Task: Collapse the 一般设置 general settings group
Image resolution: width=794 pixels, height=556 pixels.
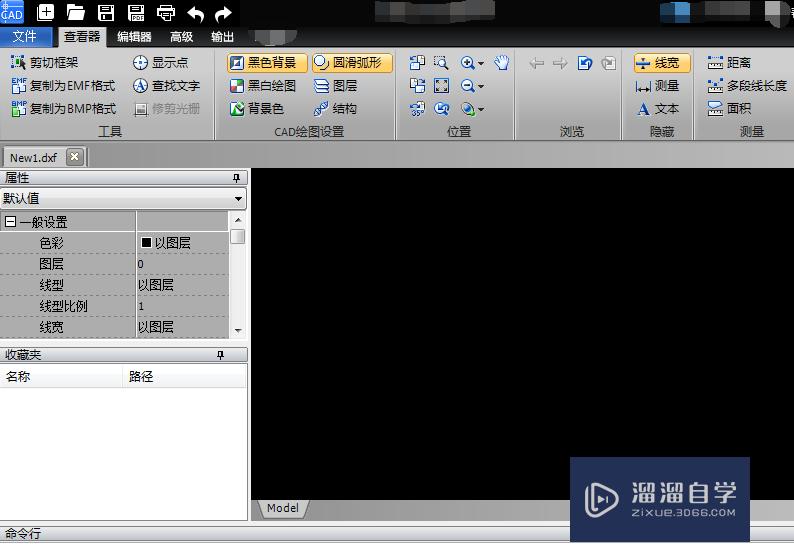Action: tap(10, 221)
